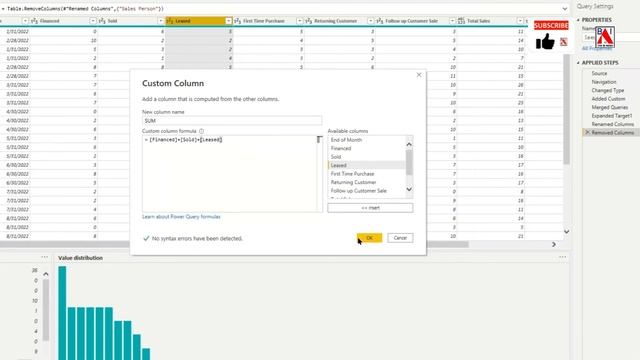Screen dimensions: 640x360
Task: Click the Total Sales data type icon
Action: (461, 21)
